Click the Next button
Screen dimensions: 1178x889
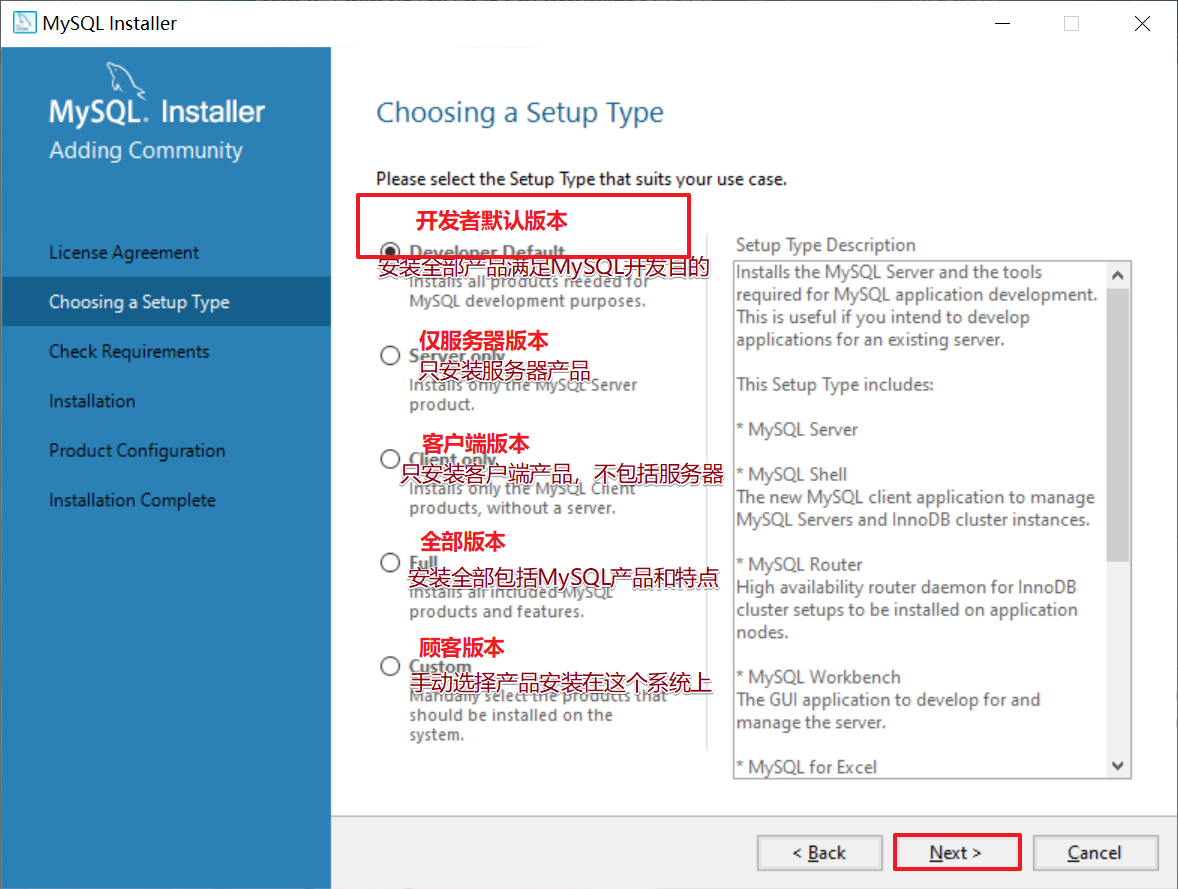[956, 853]
